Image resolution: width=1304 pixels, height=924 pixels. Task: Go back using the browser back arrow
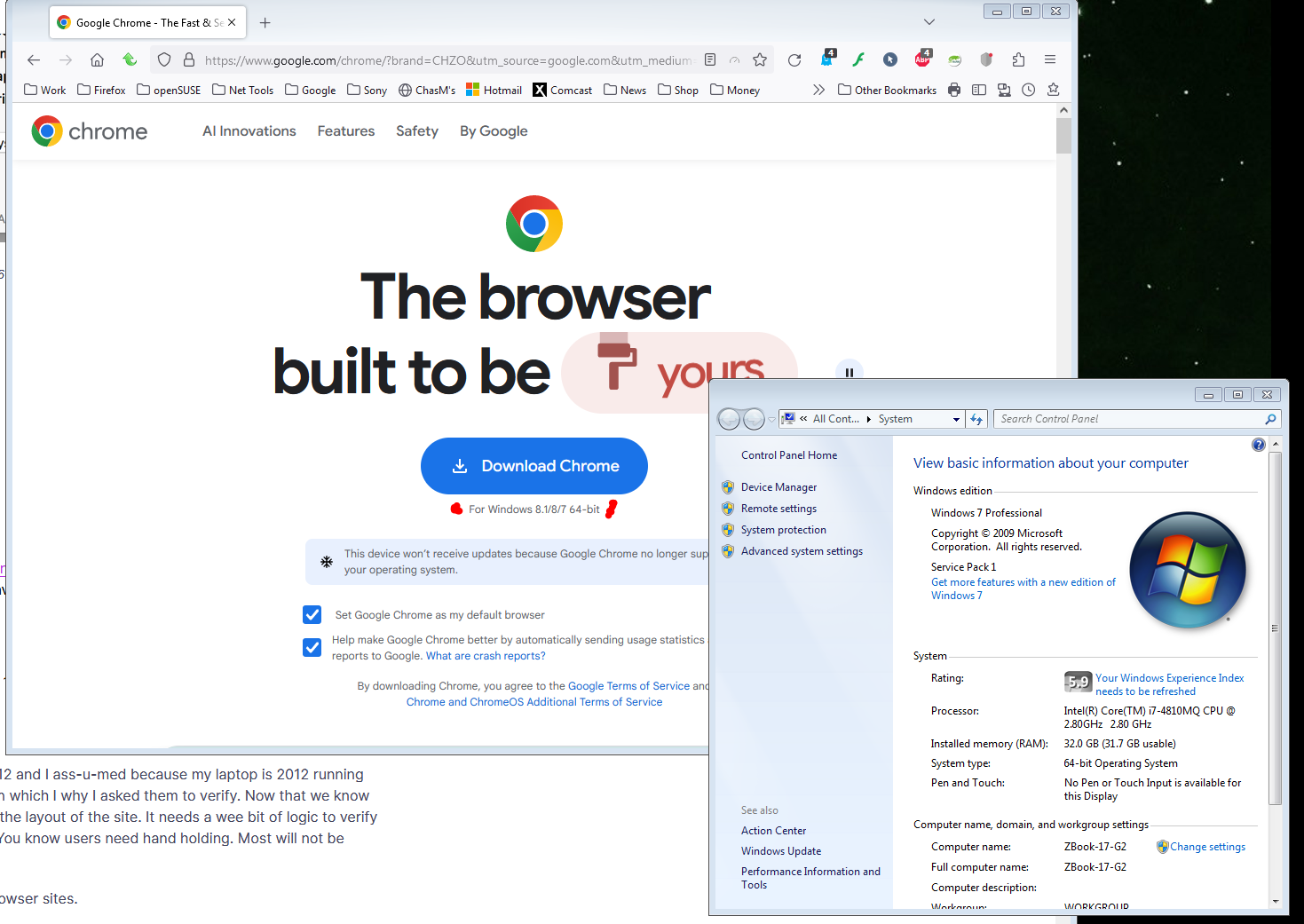34,60
